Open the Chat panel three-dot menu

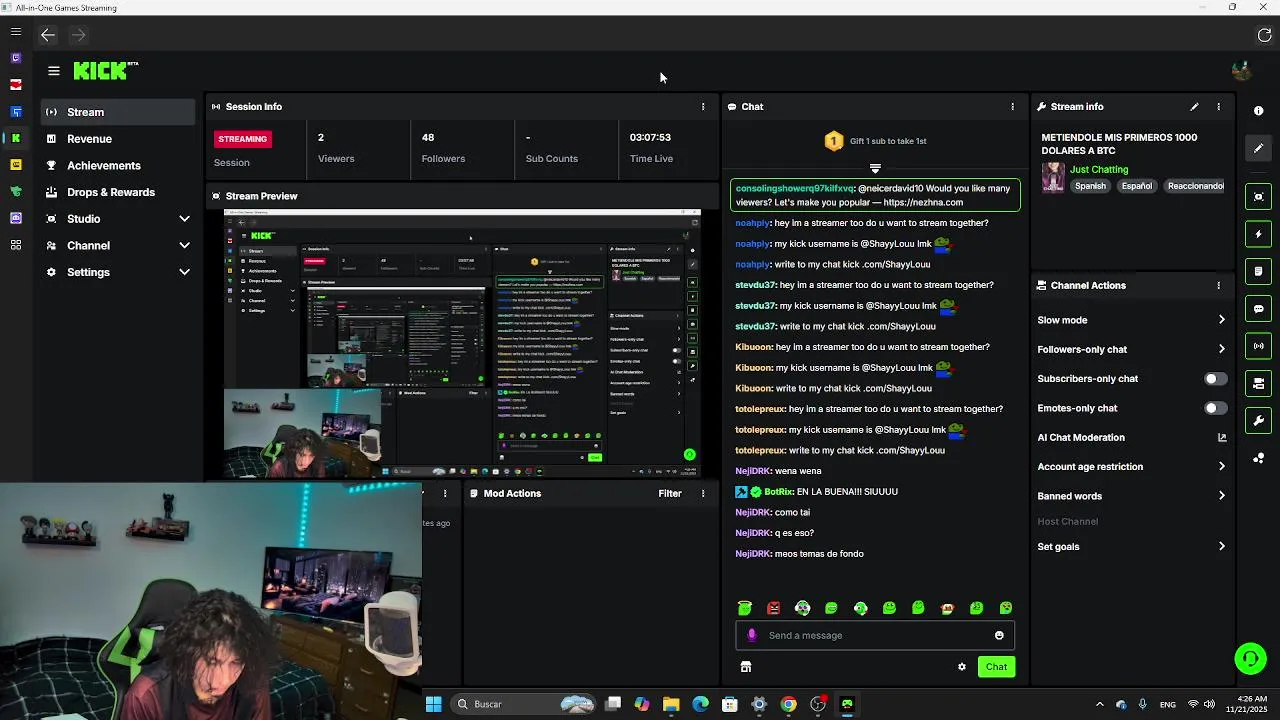[1012, 106]
